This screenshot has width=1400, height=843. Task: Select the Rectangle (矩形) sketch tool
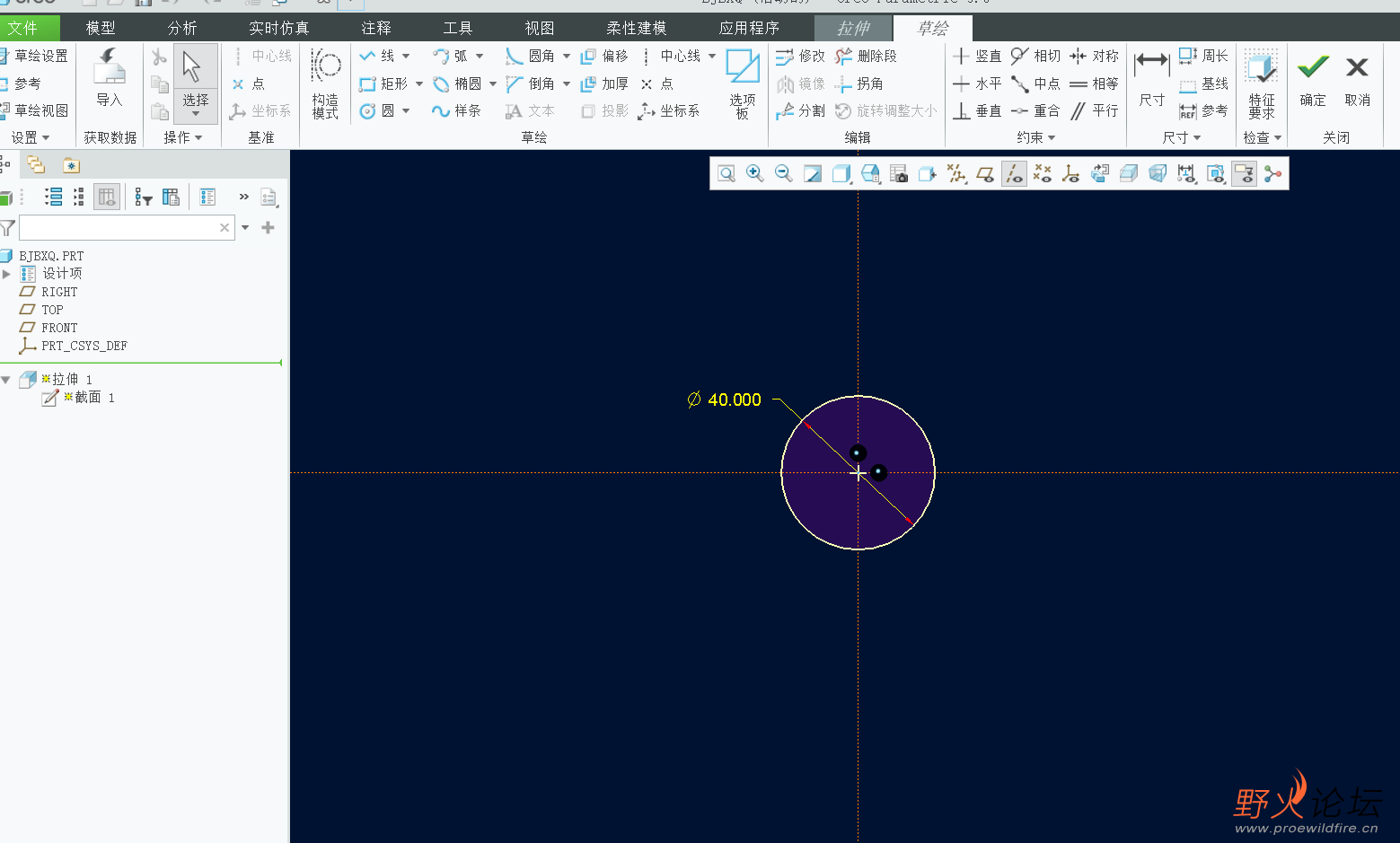tap(383, 83)
